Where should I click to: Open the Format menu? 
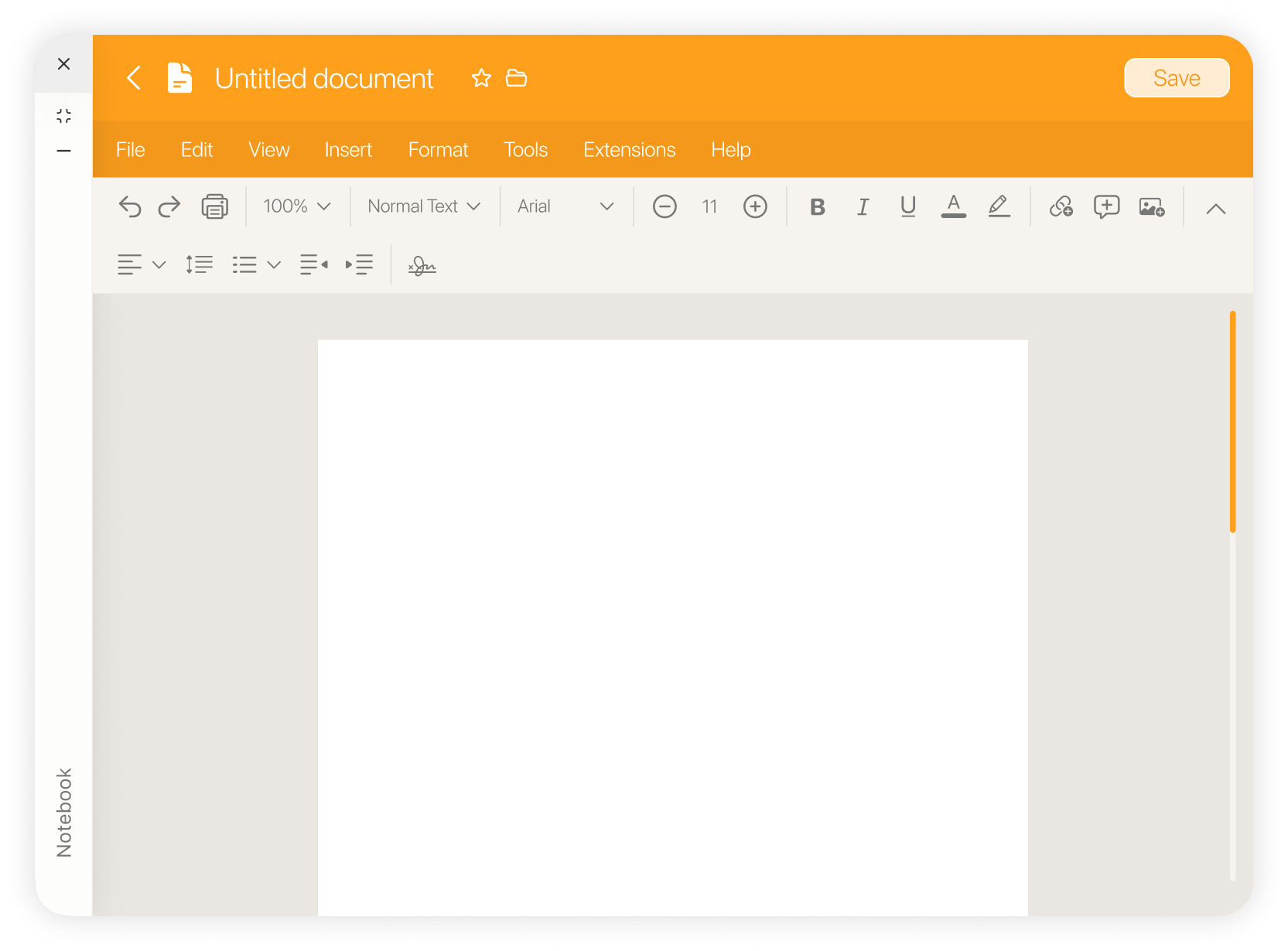pyautogui.click(x=438, y=150)
